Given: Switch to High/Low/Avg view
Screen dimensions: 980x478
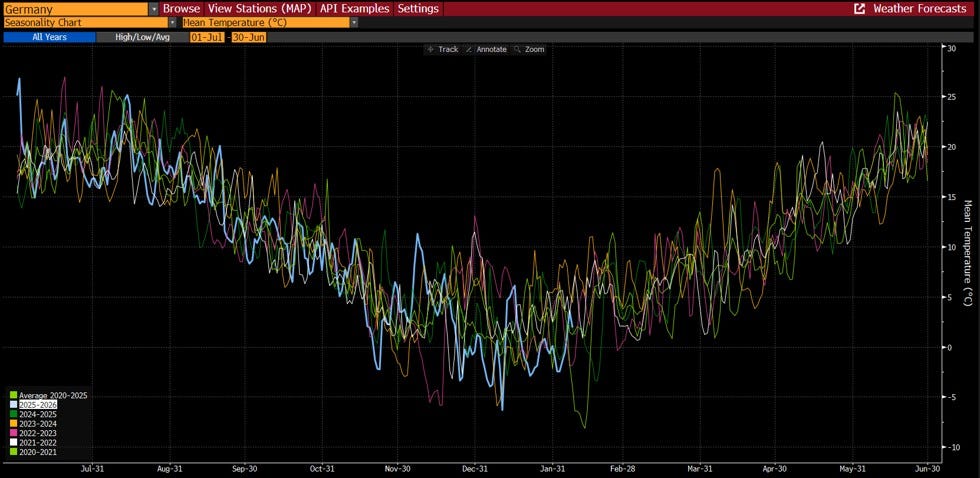Looking at the screenshot, I should point(142,37).
